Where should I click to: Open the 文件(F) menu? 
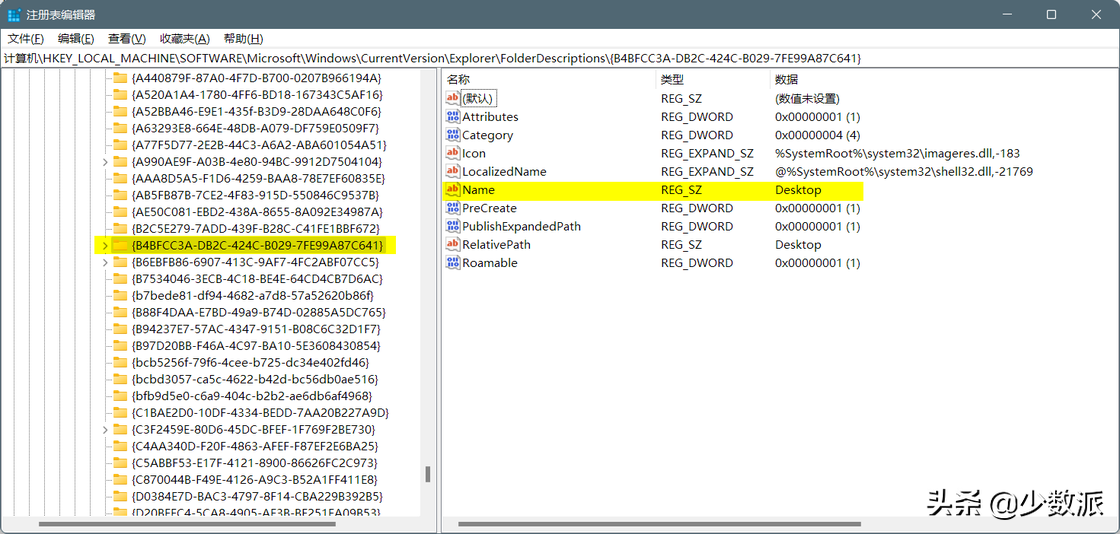coord(26,38)
